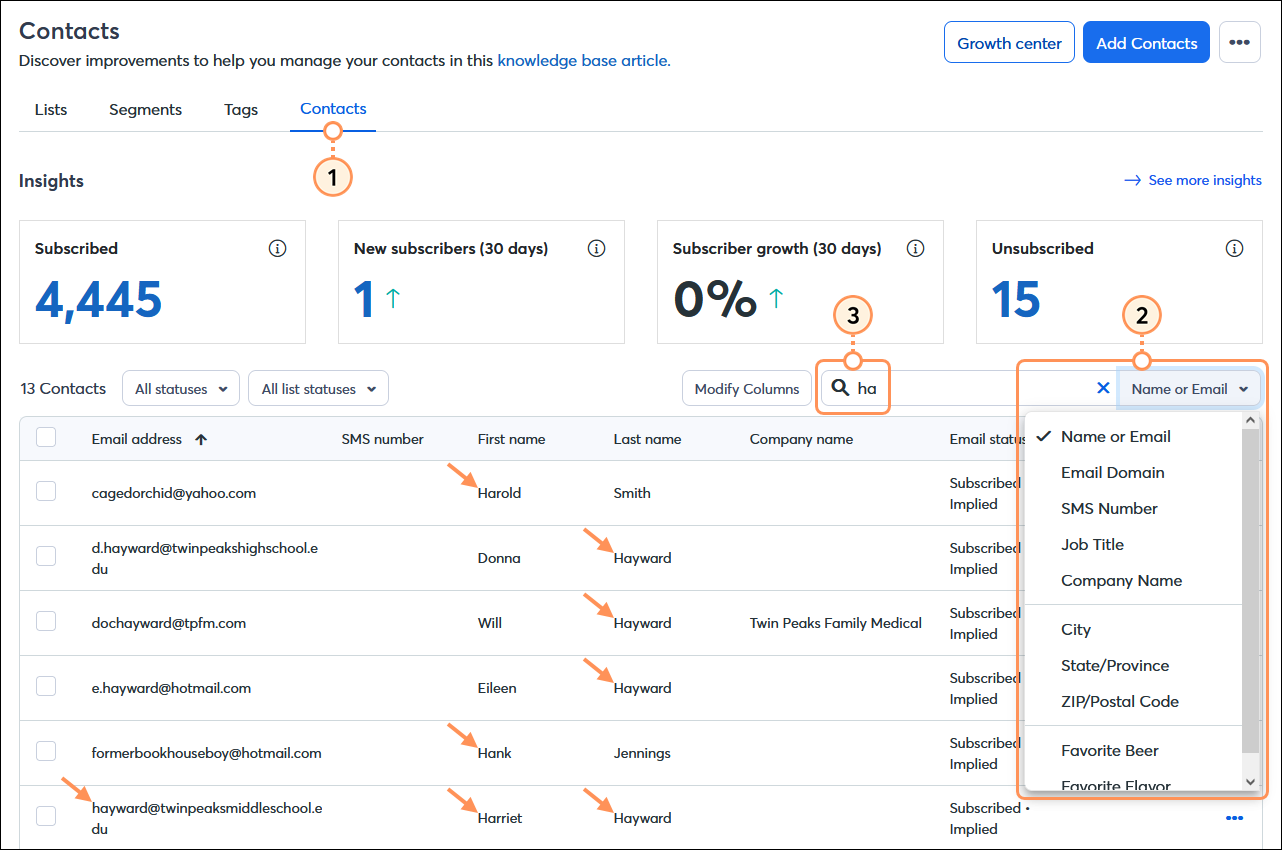Open info icon on New subscribers card
Image resolution: width=1282 pixels, height=850 pixels.
(597, 248)
